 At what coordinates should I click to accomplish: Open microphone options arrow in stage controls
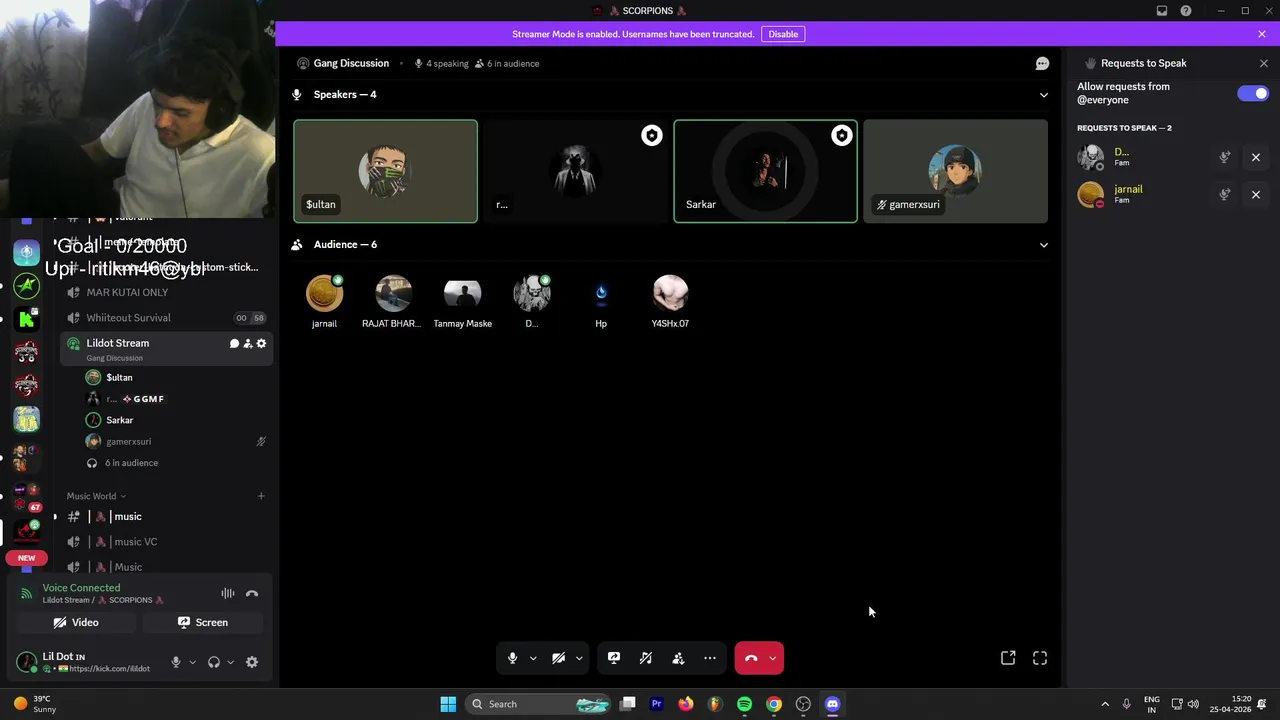pyautogui.click(x=533, y=658)
